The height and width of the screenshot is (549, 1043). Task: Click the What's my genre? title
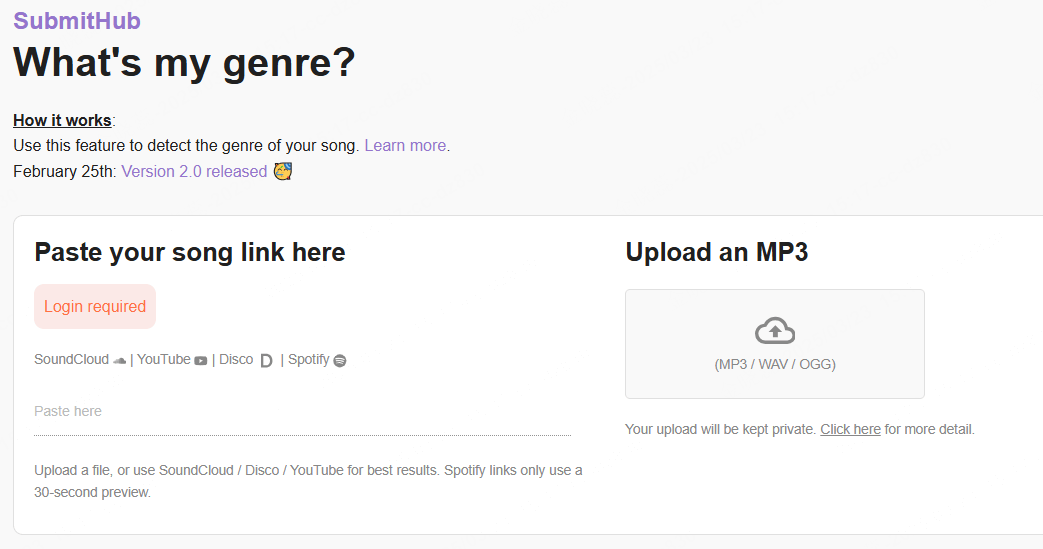point(184,63)
